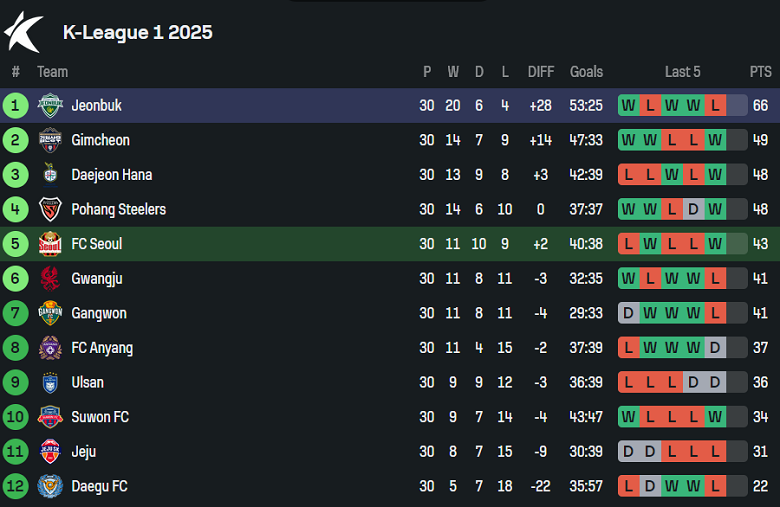Click the FC Seoul team crest
The height and width of the screenshot is (507, 780).
click(50, 244)
